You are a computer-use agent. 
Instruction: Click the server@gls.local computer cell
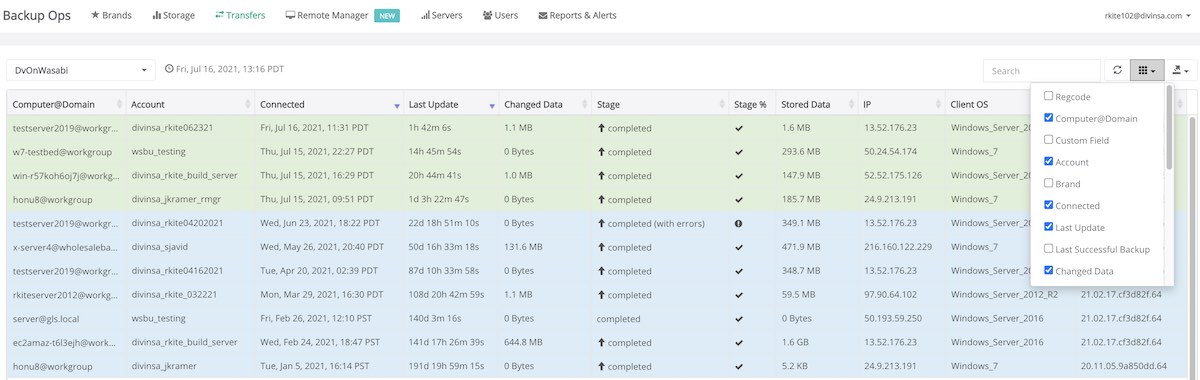46,318
